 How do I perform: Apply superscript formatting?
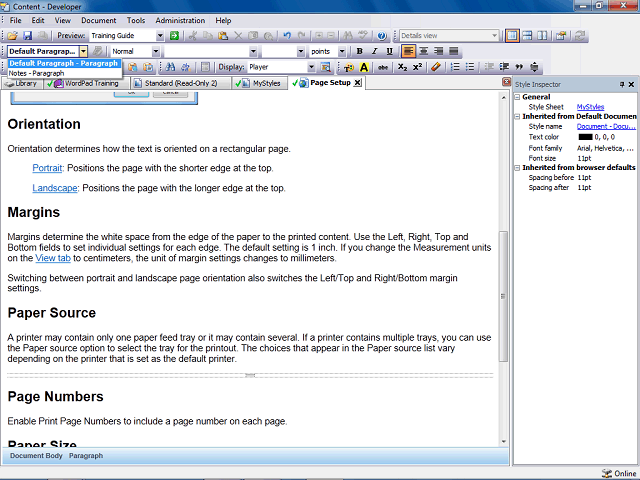(417, 67)
